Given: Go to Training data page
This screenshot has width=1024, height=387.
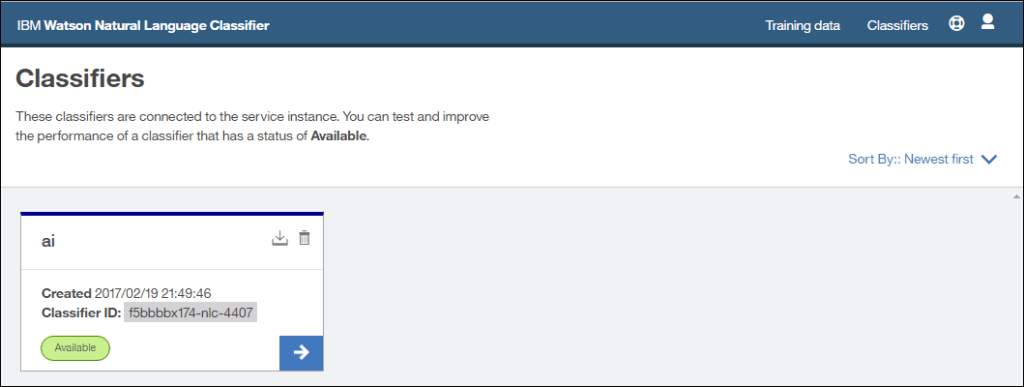Looking at the screenshot, I should click(803, 26).
